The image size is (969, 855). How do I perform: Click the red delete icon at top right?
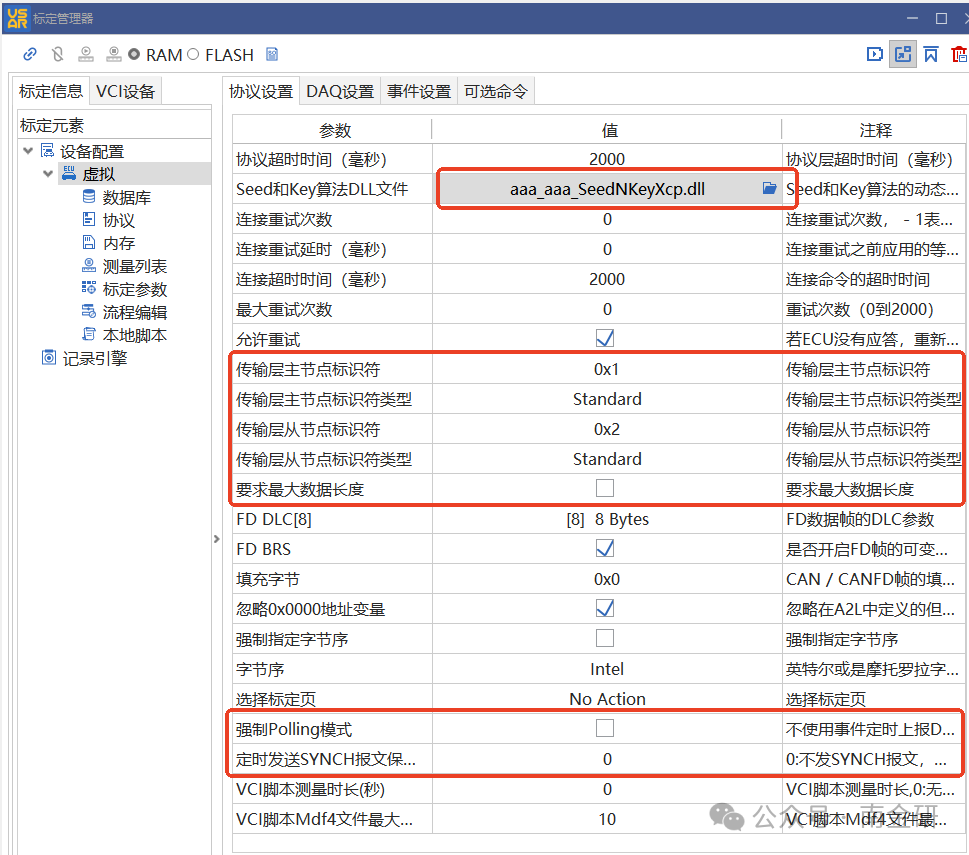[959, 55]
